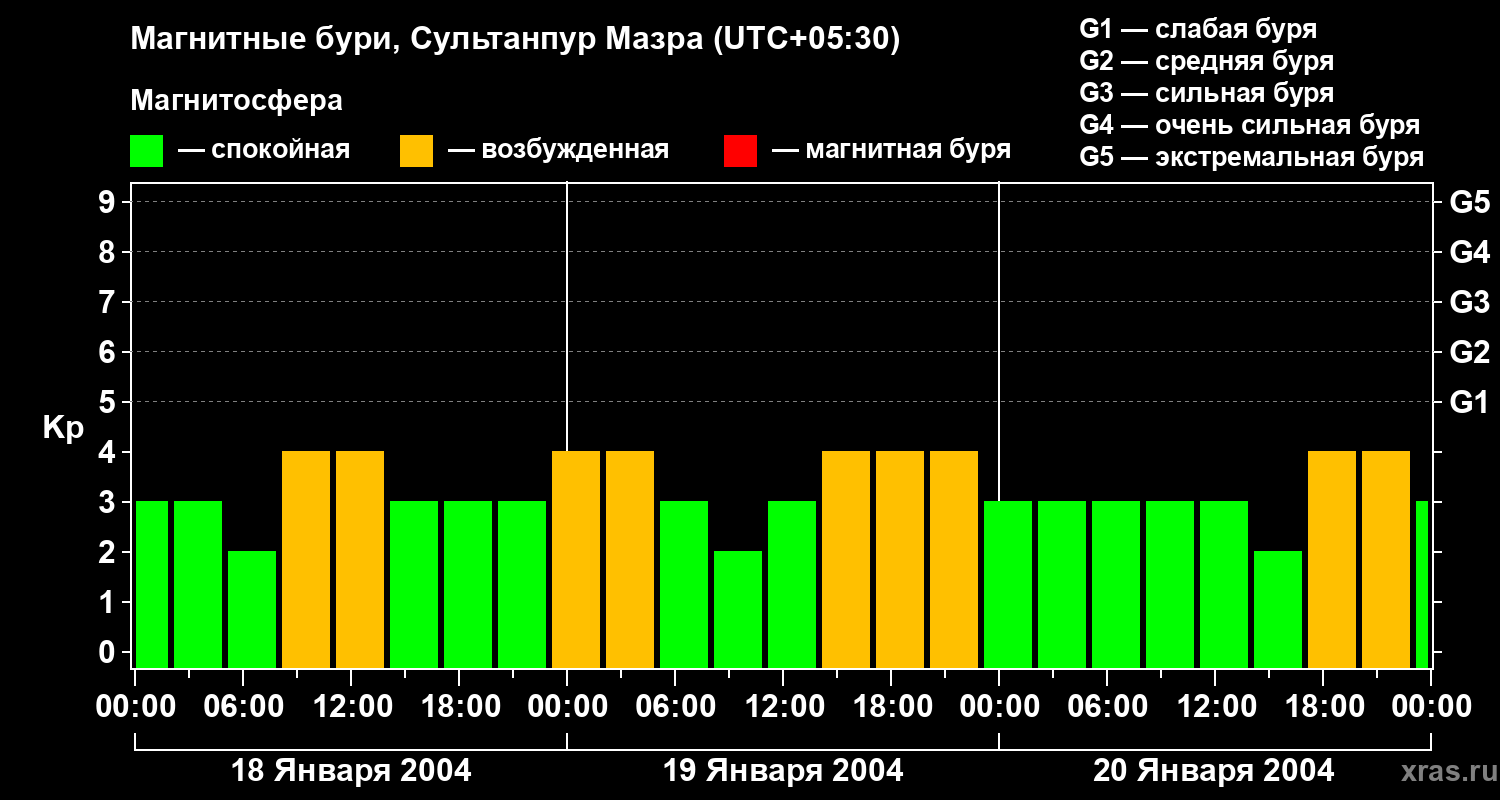Click the date label "19 Января 2004"
Screen dimensions: 1500x800
(783, 771)
